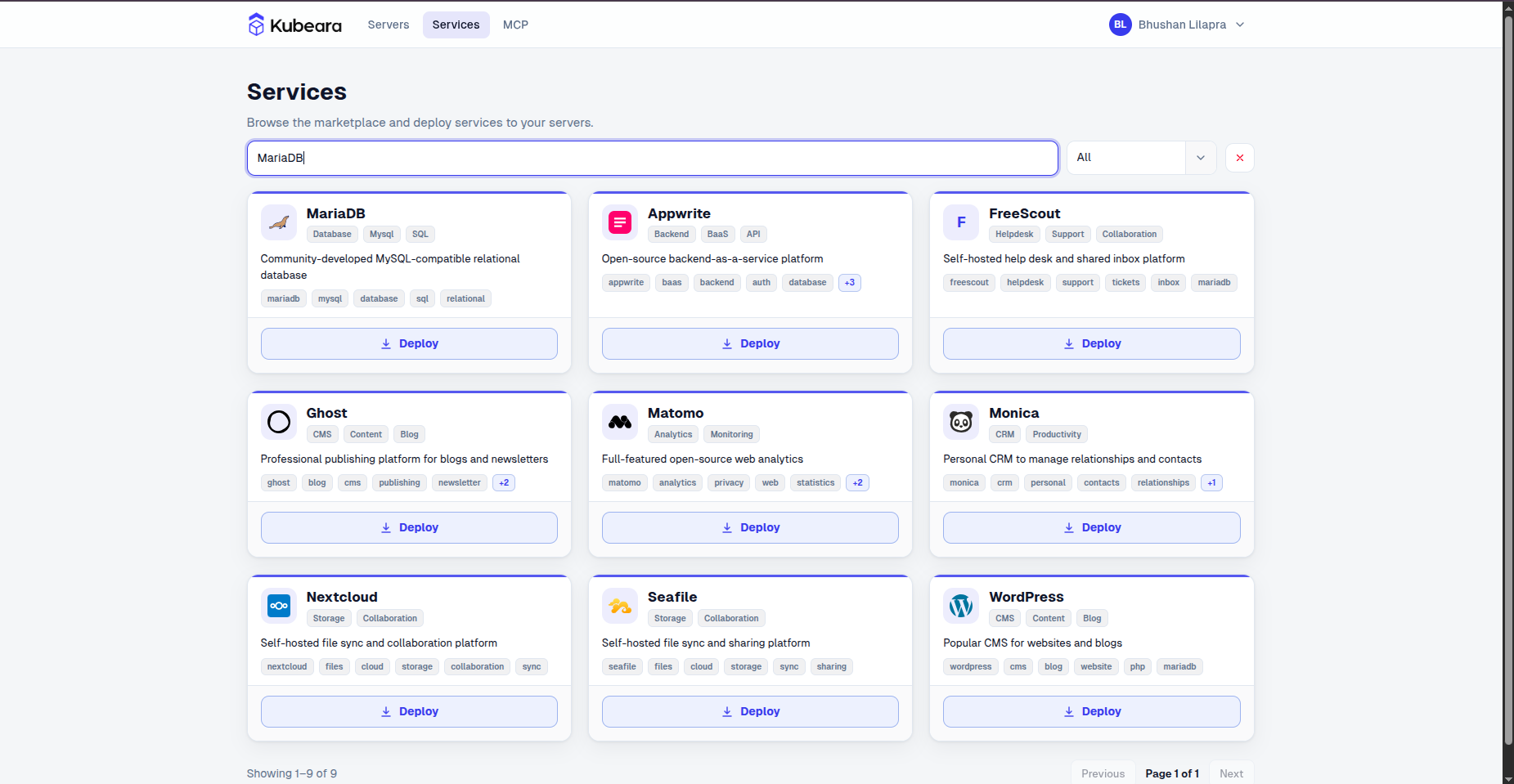Click the Database category tag on MariaDB
Viewport: 1514px width, 784px height.
(332, 235)
